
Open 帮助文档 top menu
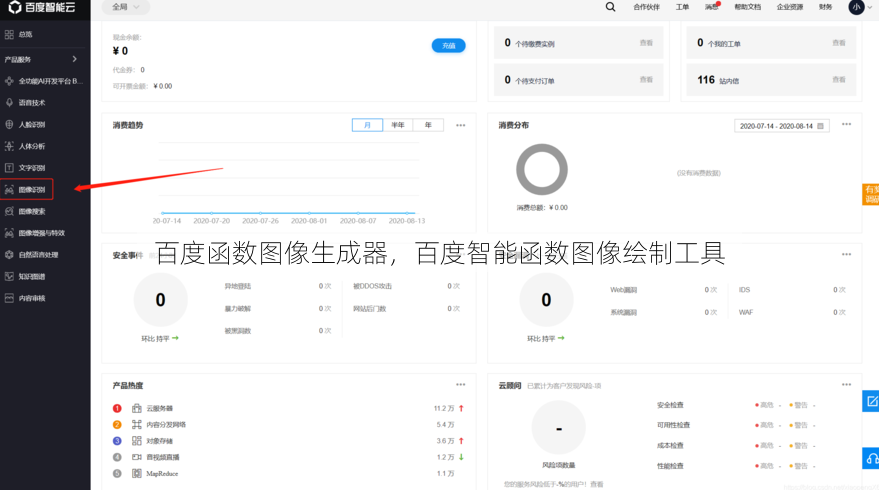(x=748, y=7)
